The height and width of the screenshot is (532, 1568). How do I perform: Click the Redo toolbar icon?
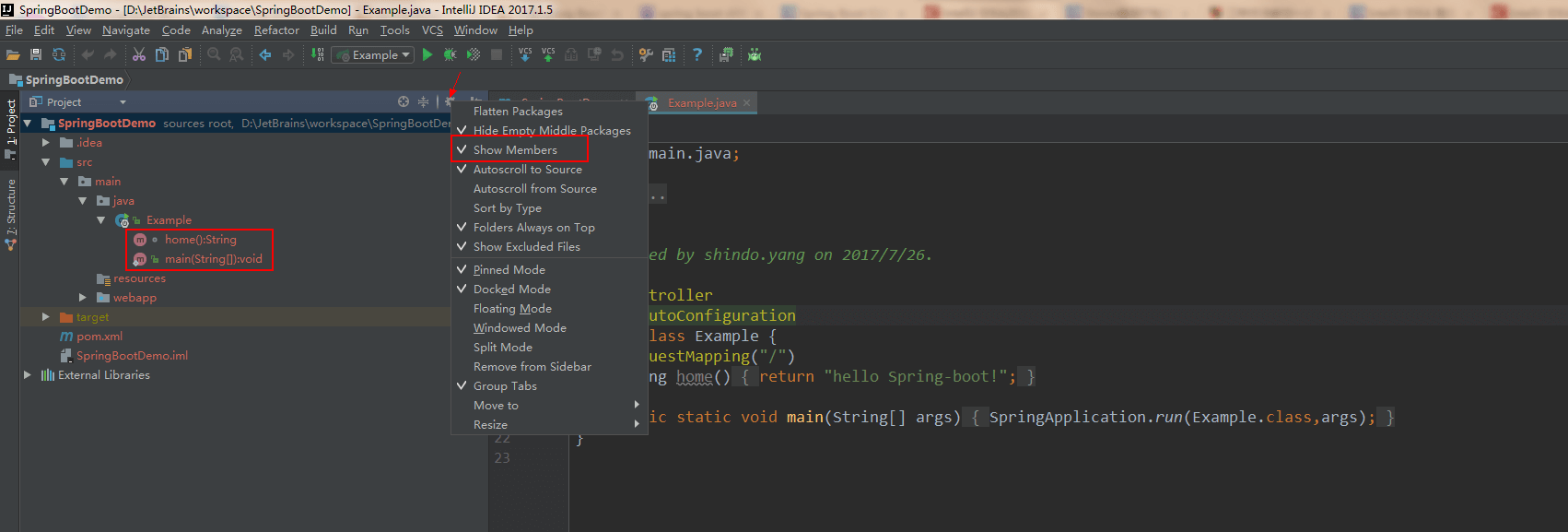click(111, 55)
